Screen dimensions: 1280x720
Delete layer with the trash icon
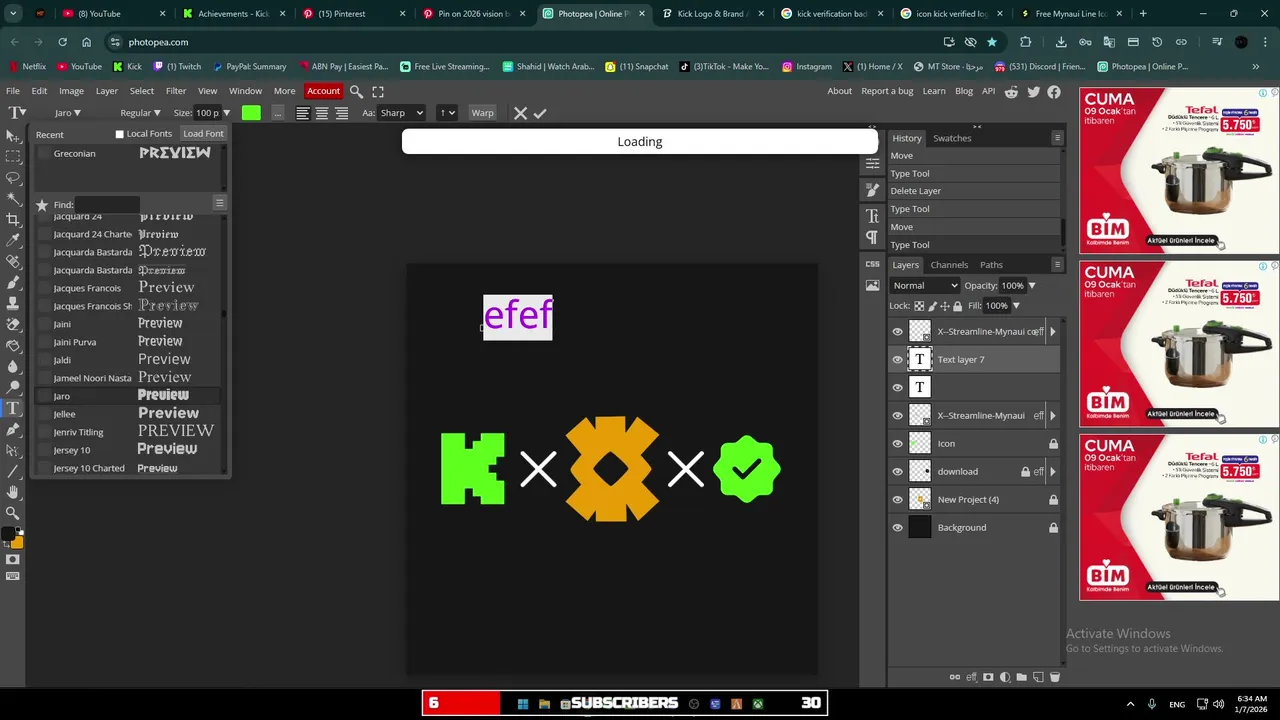point(1054,677)
